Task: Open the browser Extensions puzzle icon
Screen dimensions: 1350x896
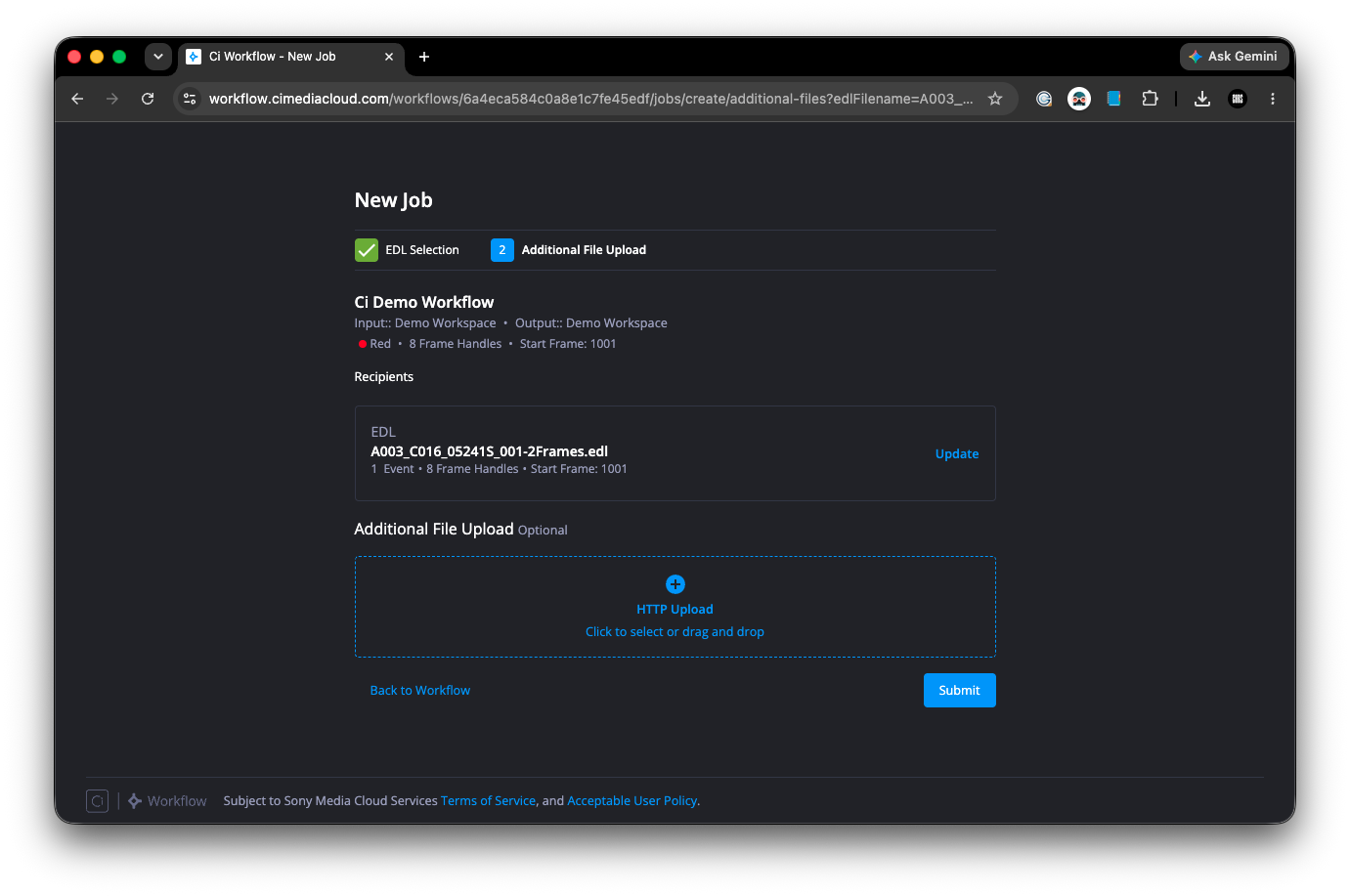Action: coord(1150,99)
